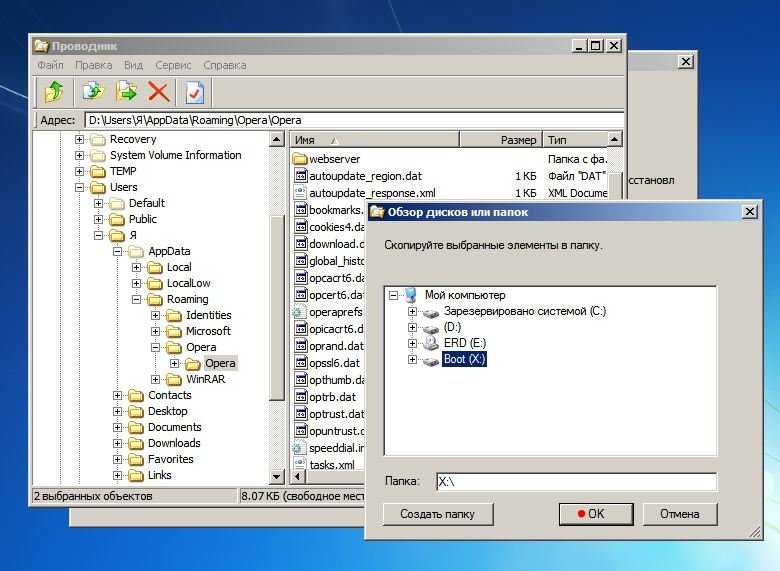
Task: Click the (D:) drive icon in dialog
Action: point(431,328)
